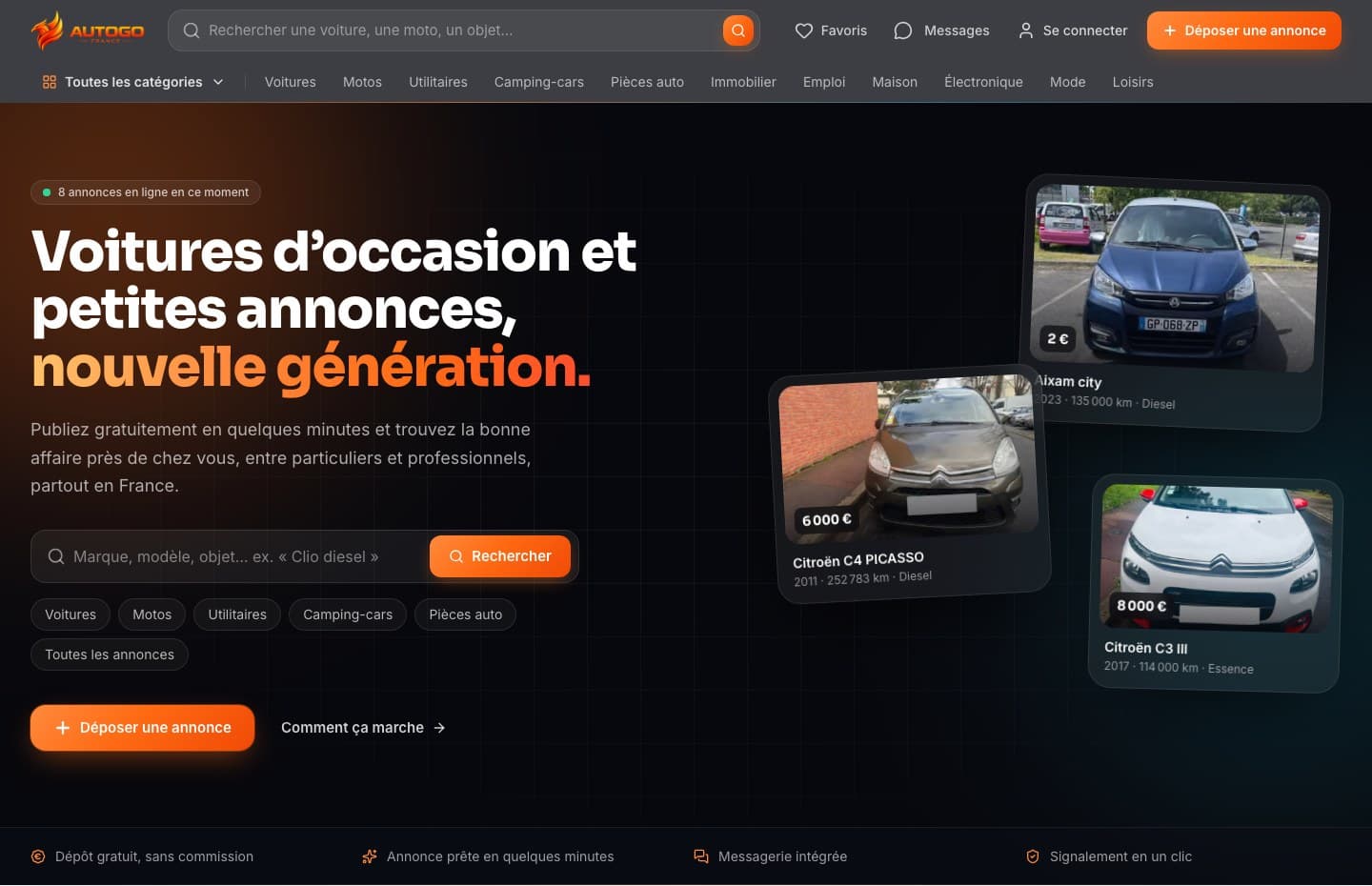Open the Motos category in navbar
Image resolution: width=1372 pixels, height=886 pixels.
(x=362, y=82)
